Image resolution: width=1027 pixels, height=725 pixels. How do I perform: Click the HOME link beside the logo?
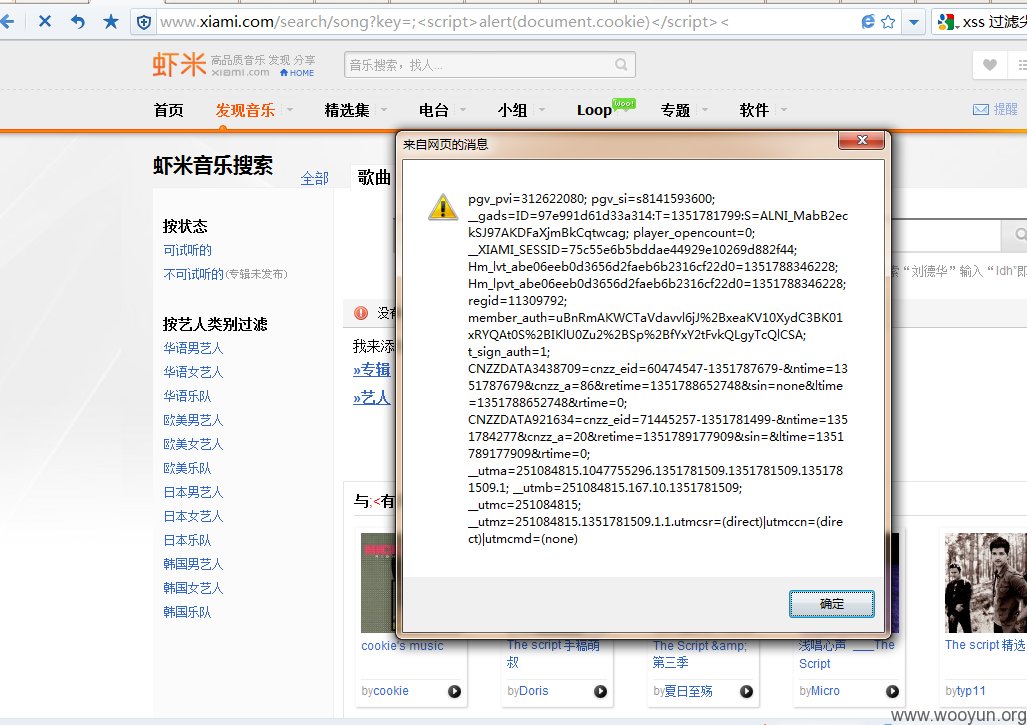[297, 73]
